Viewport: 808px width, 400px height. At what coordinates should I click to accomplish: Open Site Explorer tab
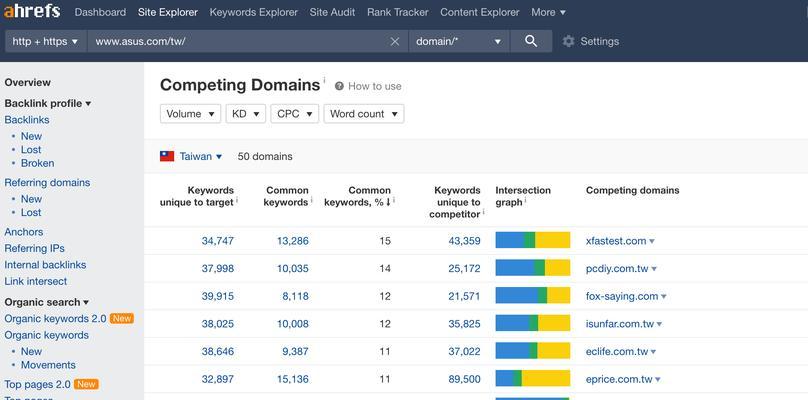pyautogui.click(x=167, y=12)
